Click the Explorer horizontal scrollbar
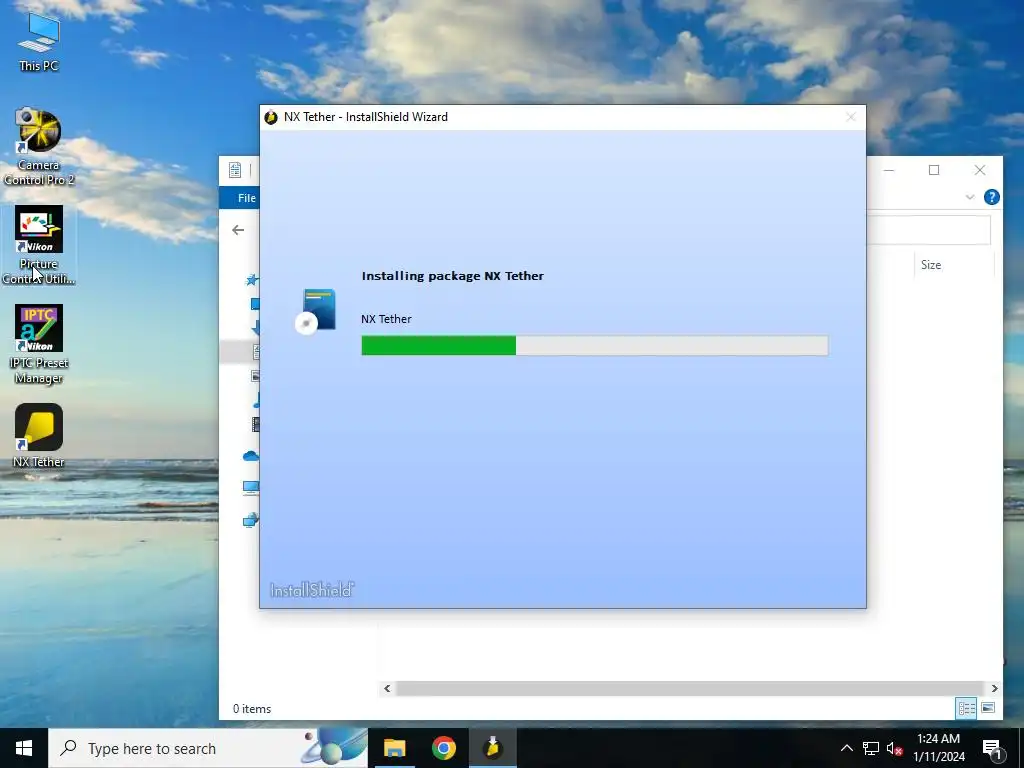The image size is (1024, 768). tap(690, 688)
